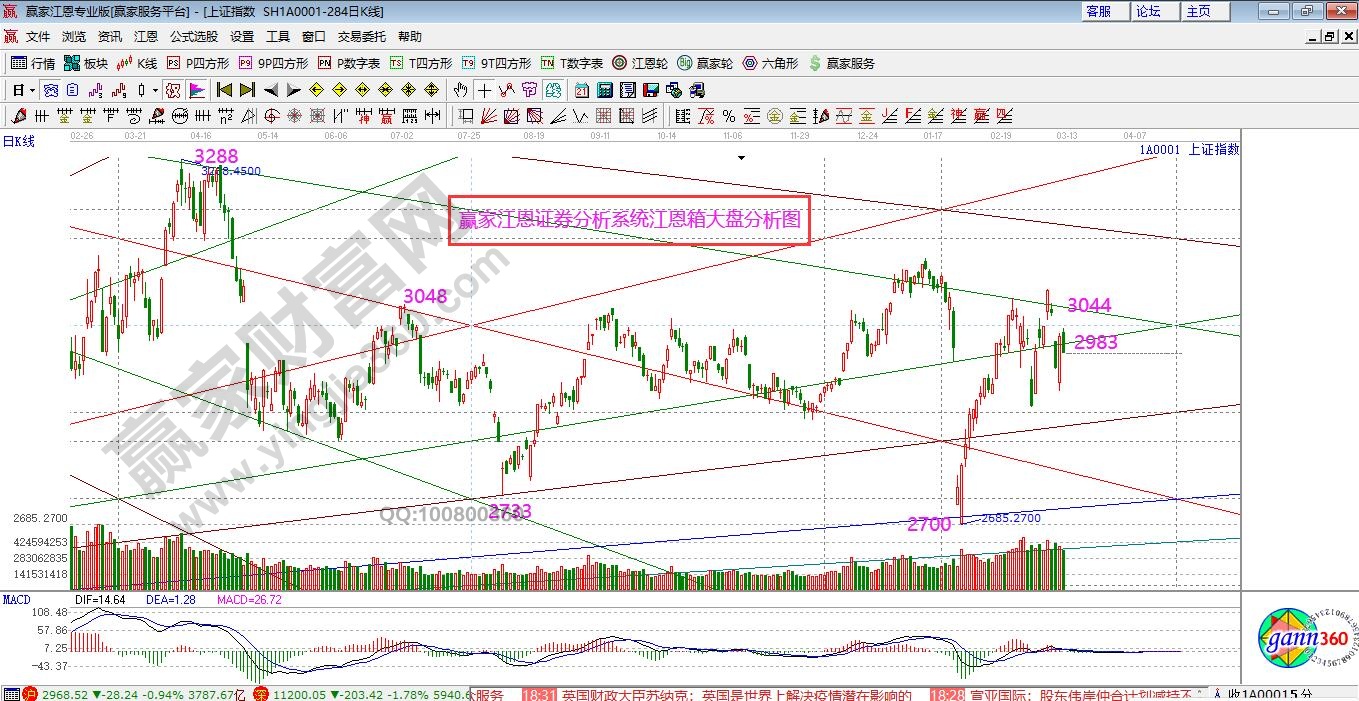This screenshot has width=1359, height=701.
Task: Jump to first bar arrow icon
Action: (x=224, y=90)
